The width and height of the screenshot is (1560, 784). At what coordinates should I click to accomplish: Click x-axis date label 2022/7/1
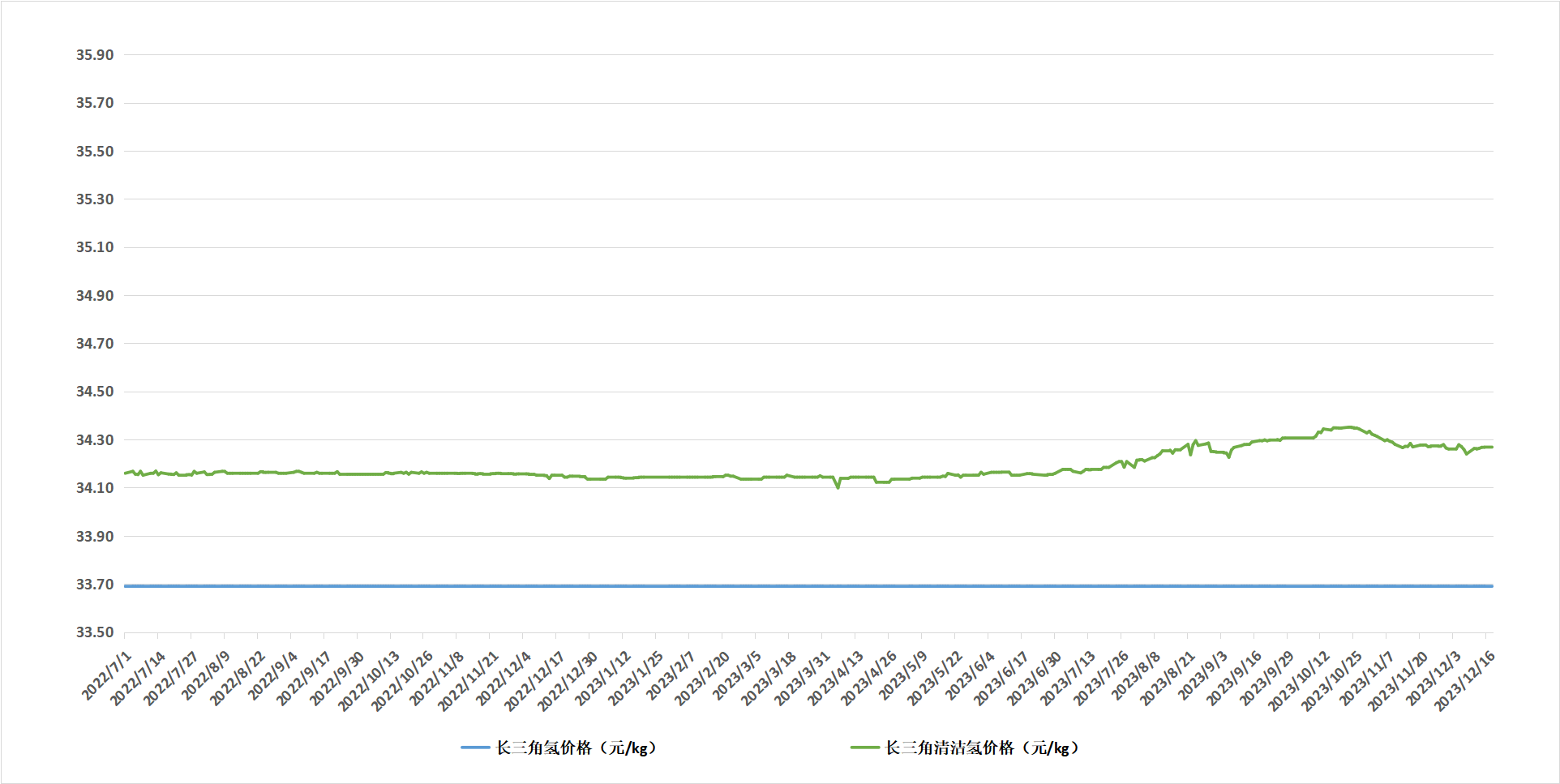(x=107, y=674)
